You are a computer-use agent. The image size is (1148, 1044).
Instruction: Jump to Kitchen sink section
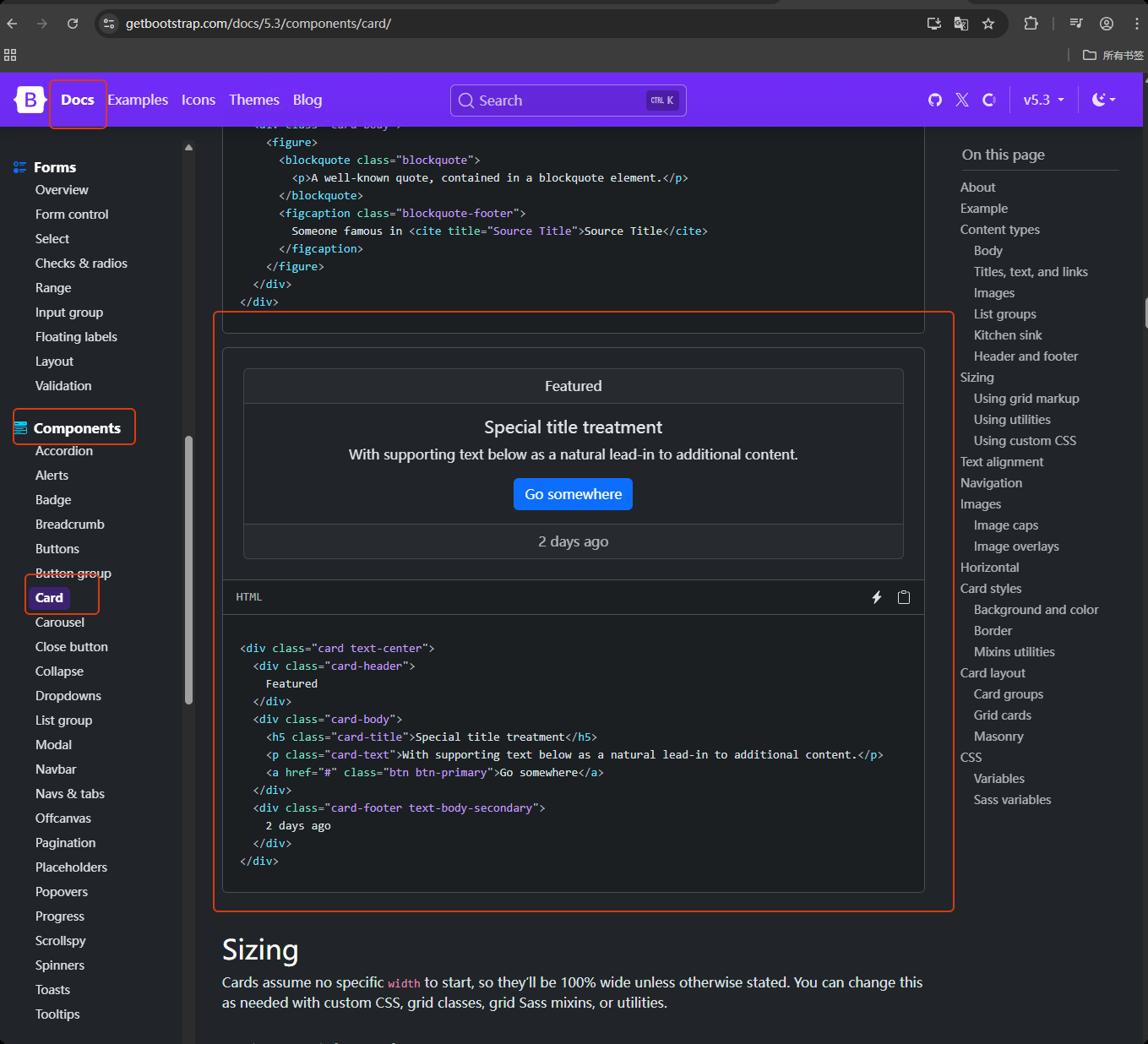pyautogui.click(x=1008, y=335)
